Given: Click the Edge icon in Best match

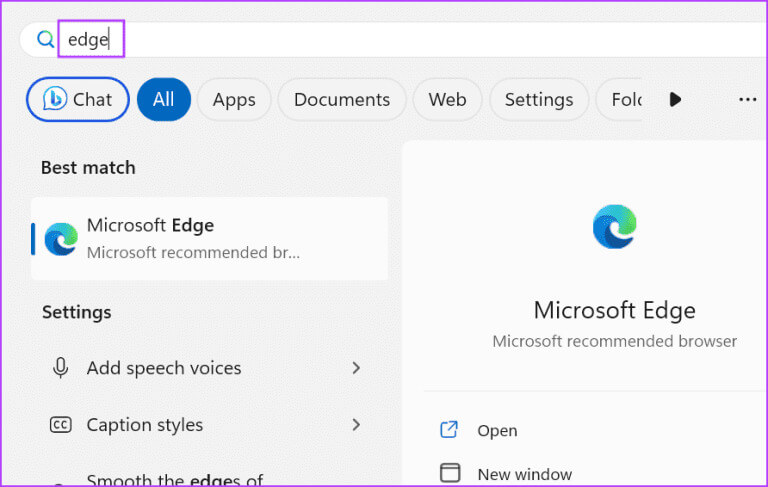Looking at the screenshot, I should (x=61, y=239).
